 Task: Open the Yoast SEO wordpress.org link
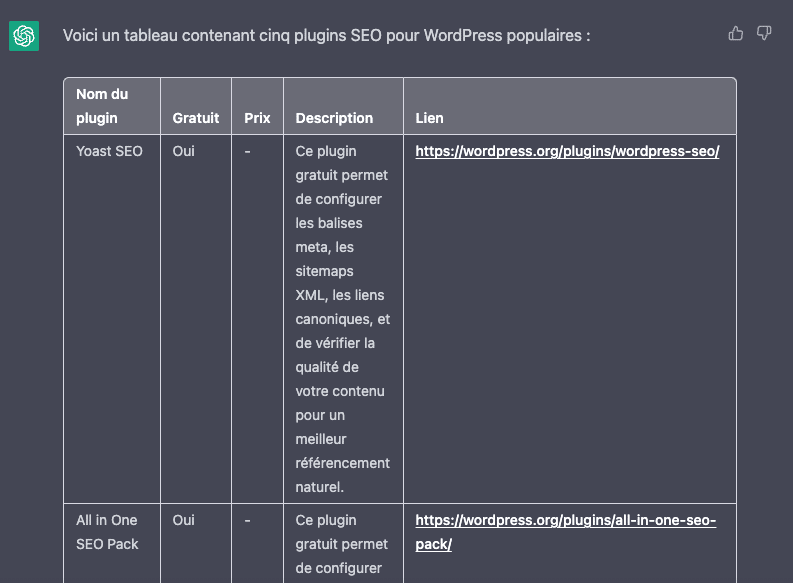[x=567, y=152]
